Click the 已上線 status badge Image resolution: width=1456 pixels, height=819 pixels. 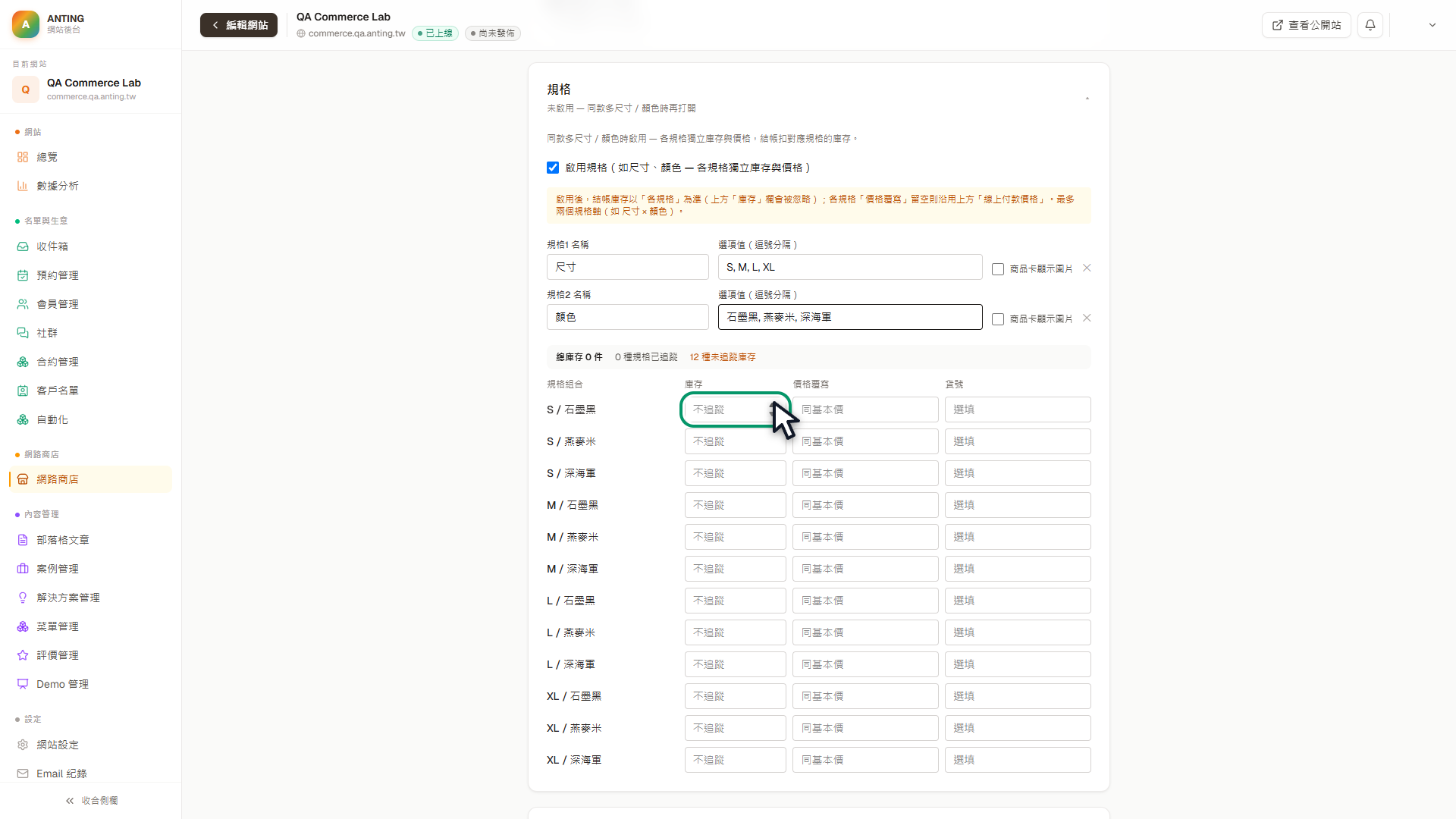pos(435,33)
